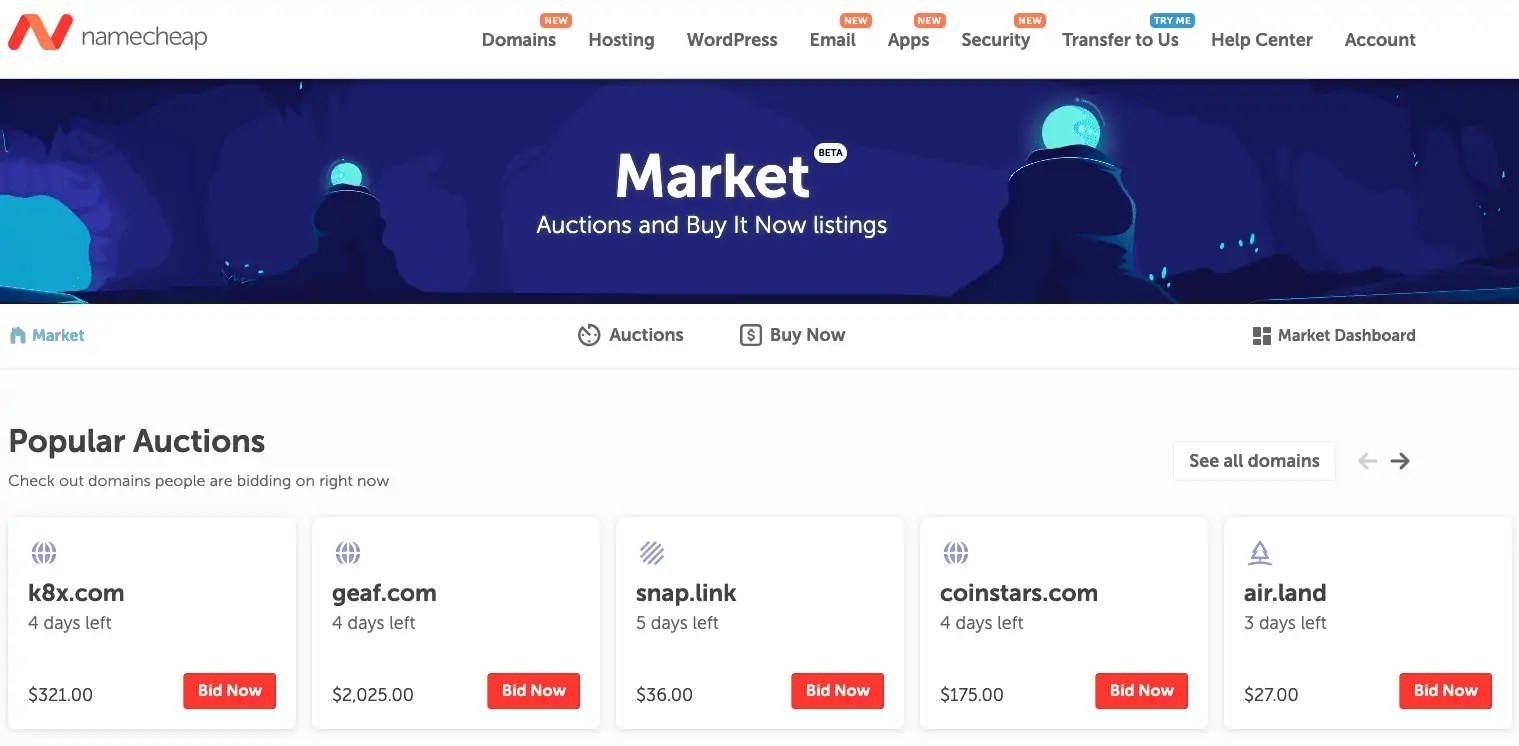This screenshot has width=1519, height=746.
Task: Open the Account menu
Action: 1380,40
